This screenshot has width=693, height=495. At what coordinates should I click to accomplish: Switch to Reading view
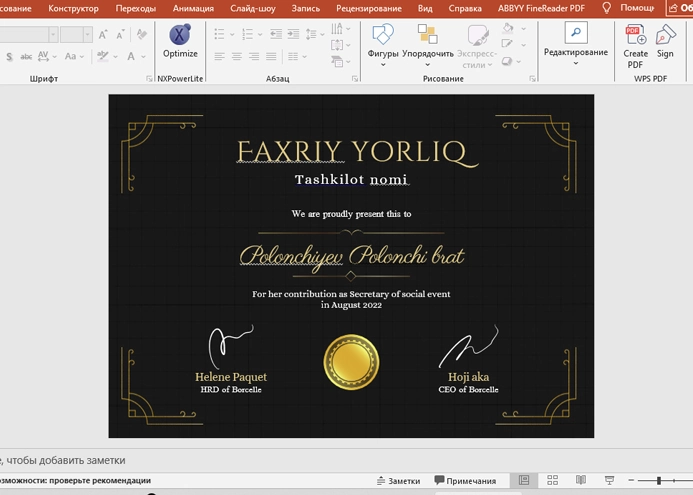581,480
